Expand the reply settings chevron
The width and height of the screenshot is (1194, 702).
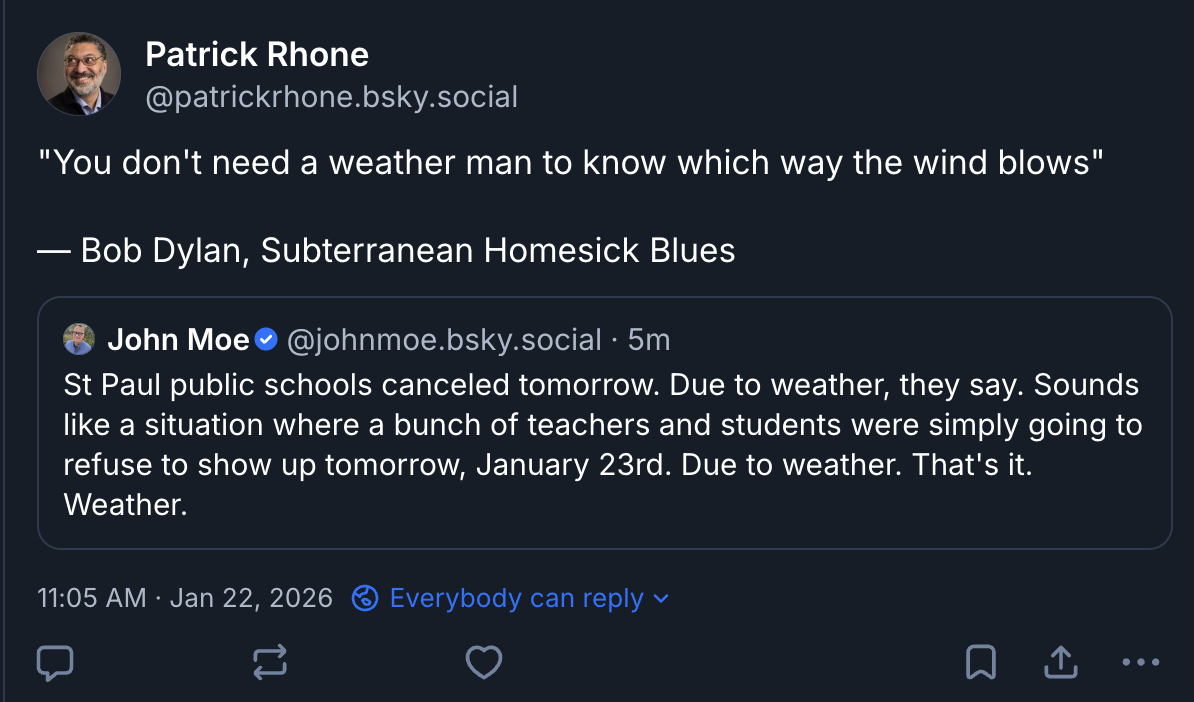[x=660, y=599]
